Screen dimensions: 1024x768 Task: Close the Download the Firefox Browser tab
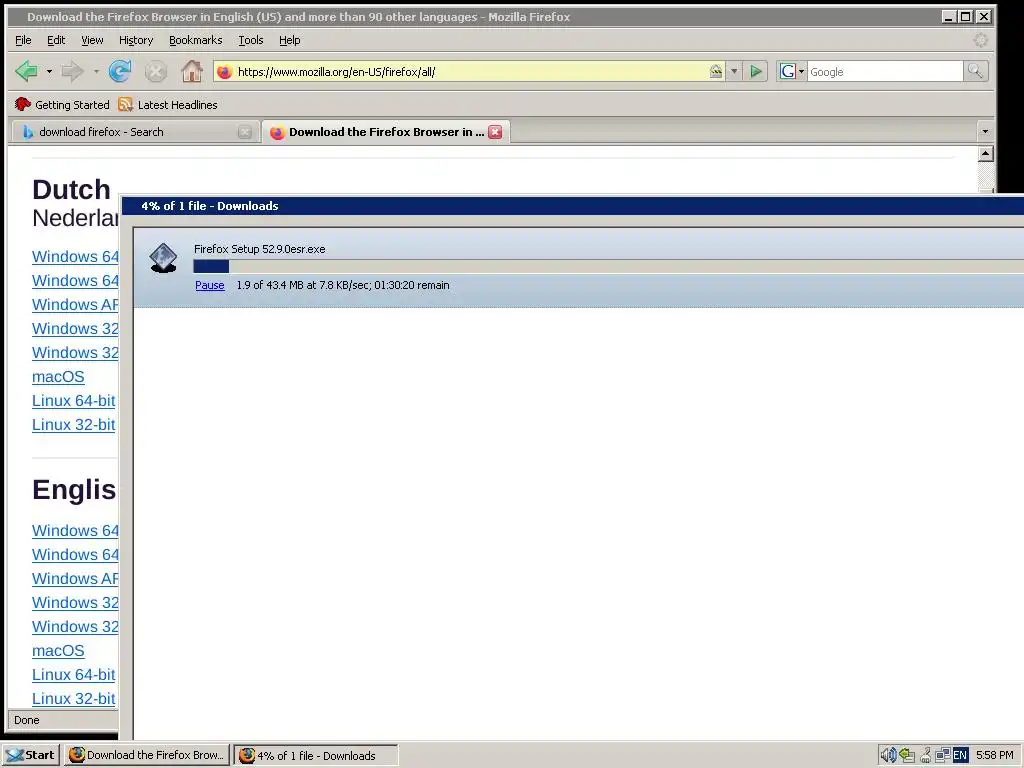[x=496, y=132]
